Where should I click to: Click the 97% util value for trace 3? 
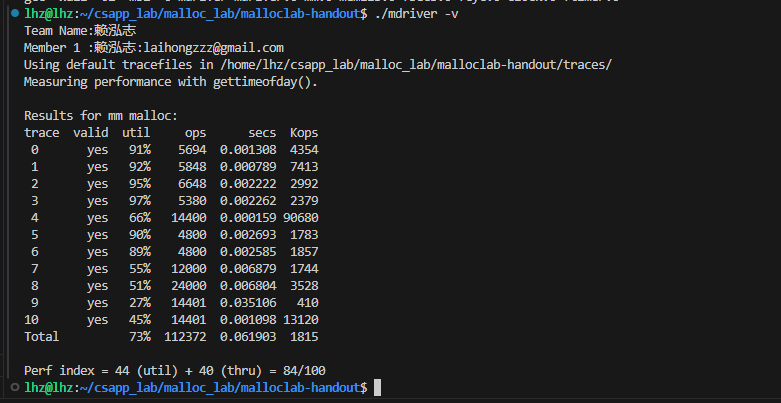(140, 200)
